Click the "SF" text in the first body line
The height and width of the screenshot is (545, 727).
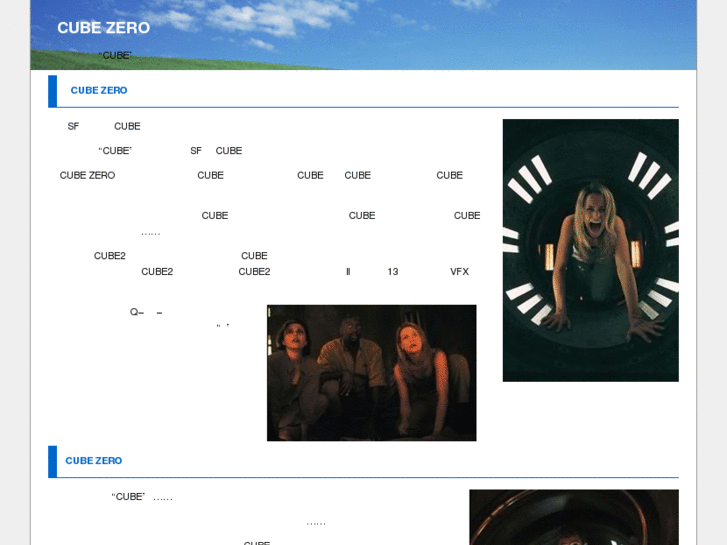pos(73,126)
